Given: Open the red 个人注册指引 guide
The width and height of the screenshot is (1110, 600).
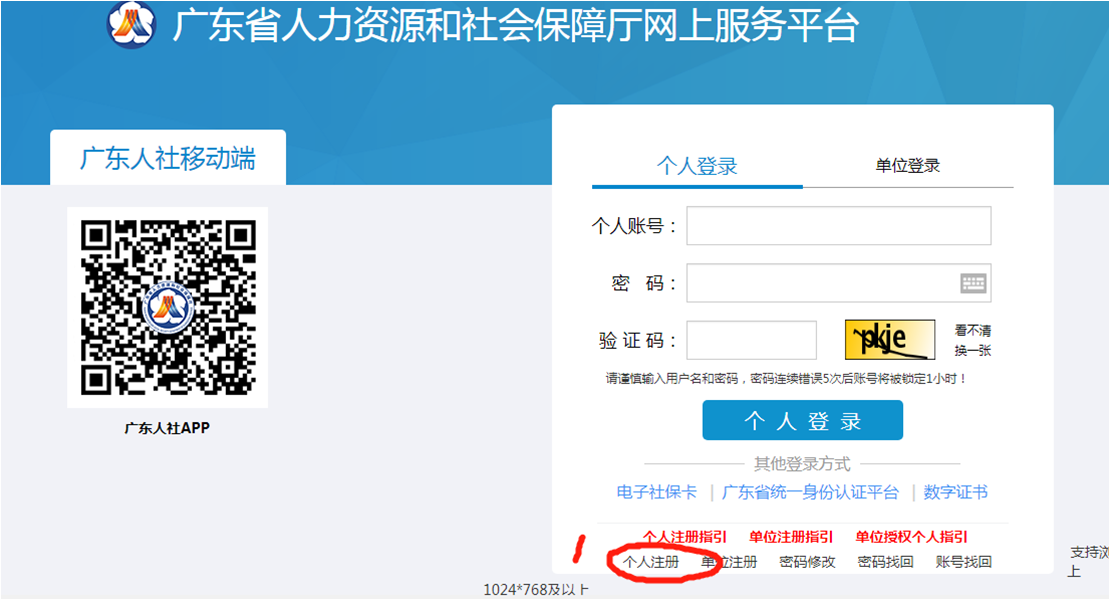Looking at the screenshot, I should 685,537.
